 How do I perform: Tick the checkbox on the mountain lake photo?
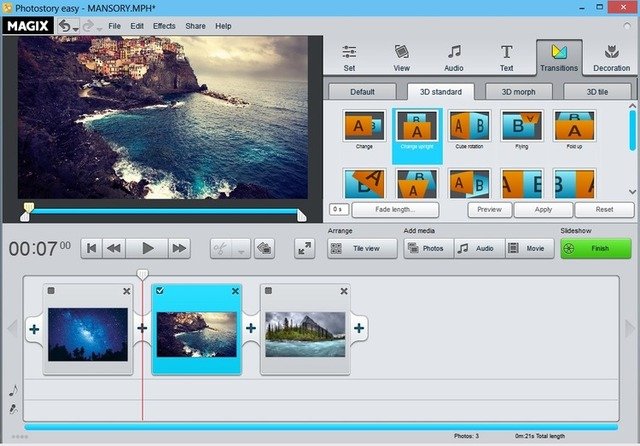click(270, 291)
